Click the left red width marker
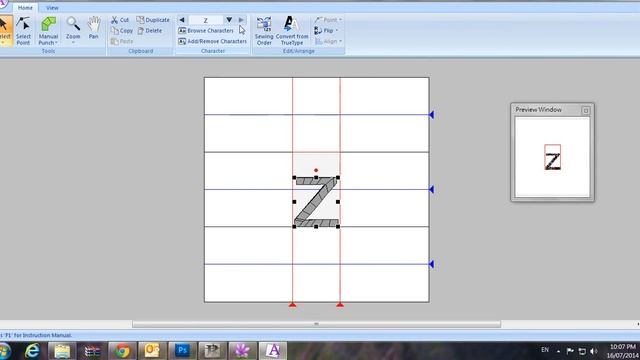 [x=292, y=304]
